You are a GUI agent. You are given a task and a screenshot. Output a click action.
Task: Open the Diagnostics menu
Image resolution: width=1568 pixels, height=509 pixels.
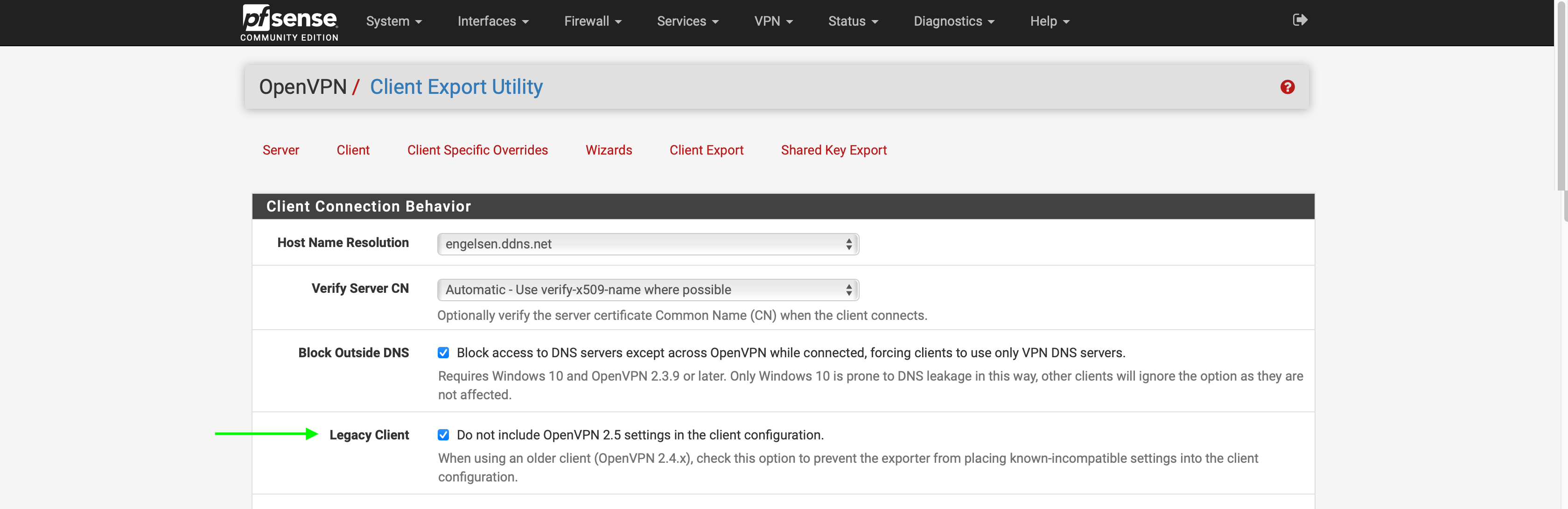954,21
